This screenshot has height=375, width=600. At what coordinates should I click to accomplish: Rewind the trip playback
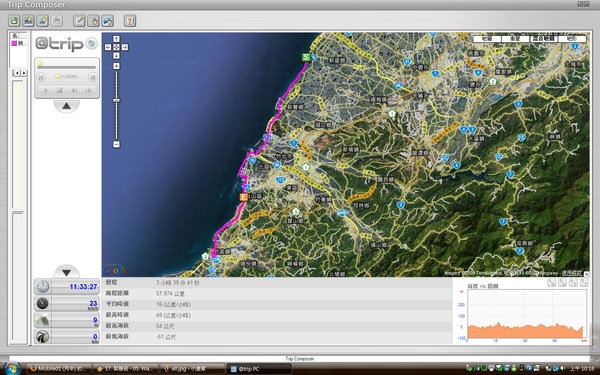pos(74,90)
